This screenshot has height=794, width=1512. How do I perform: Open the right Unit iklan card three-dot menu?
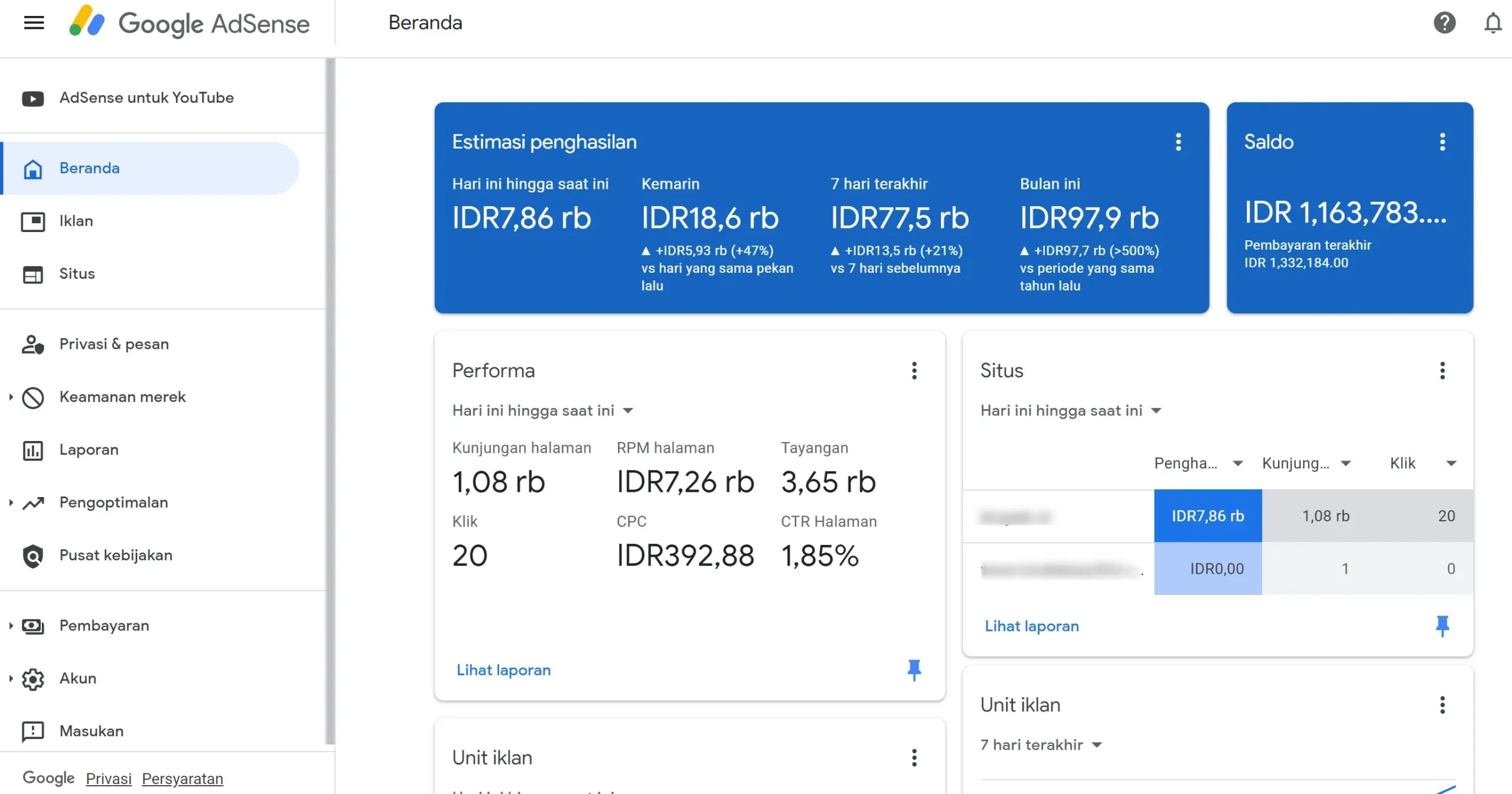click(x=1442, y=705)
